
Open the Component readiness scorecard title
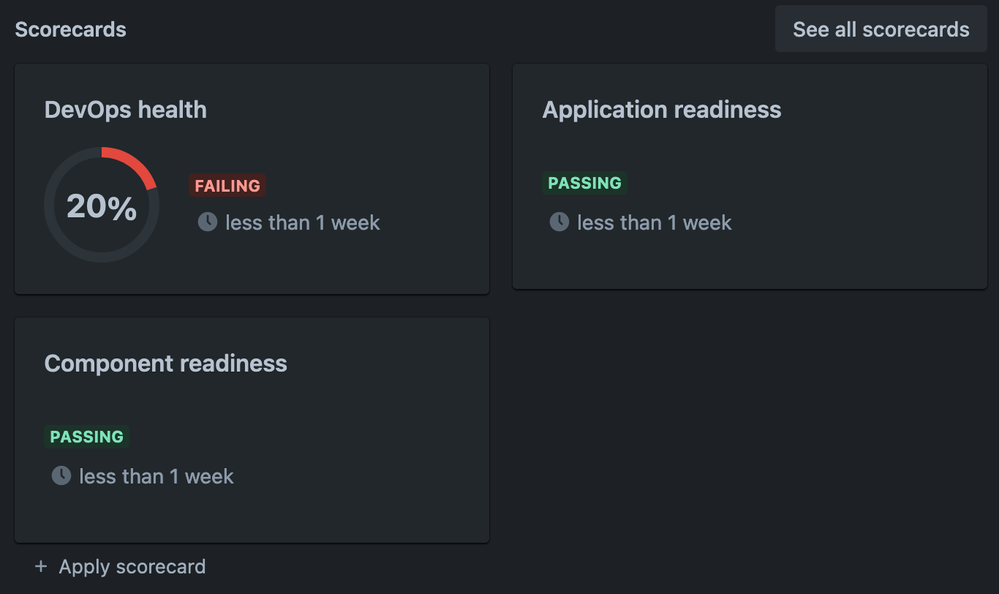pyautogui.click(x=166, y=363)
